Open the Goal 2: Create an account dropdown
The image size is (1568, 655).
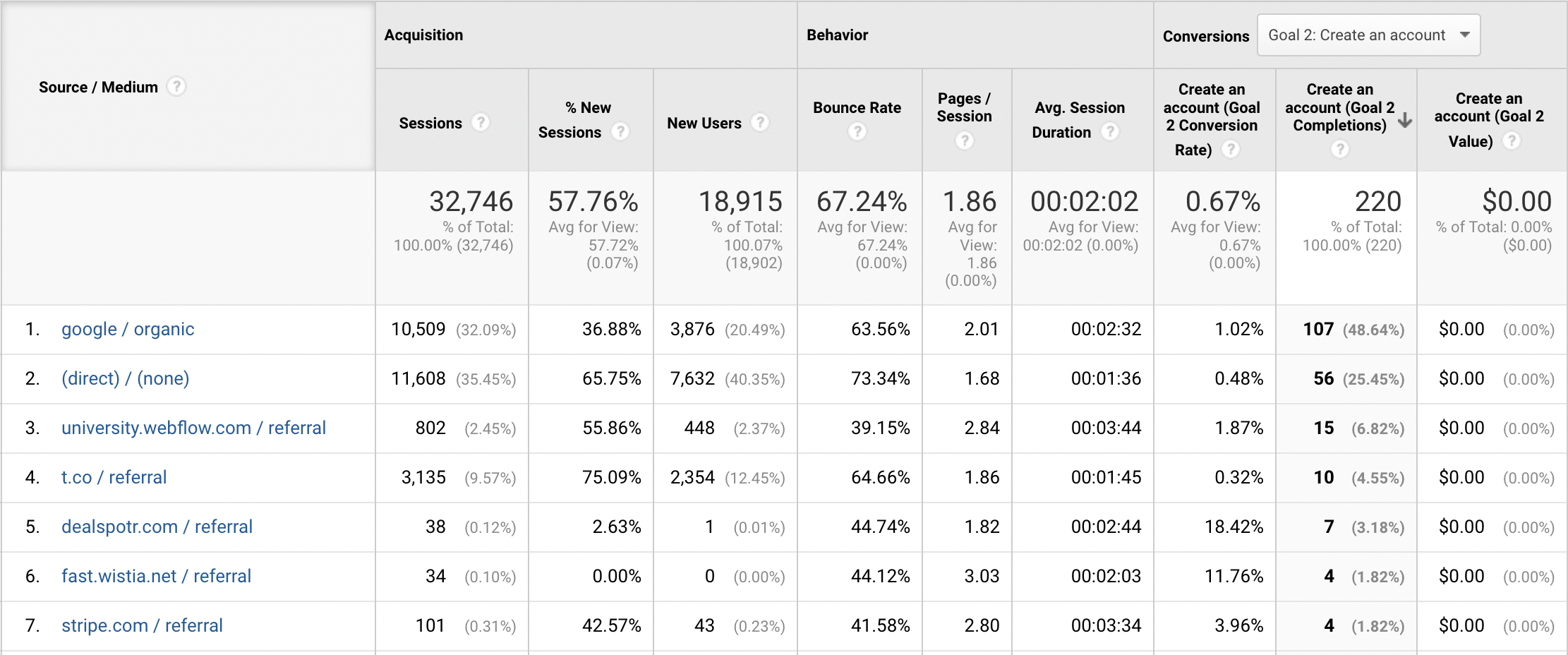[1368, 35]
